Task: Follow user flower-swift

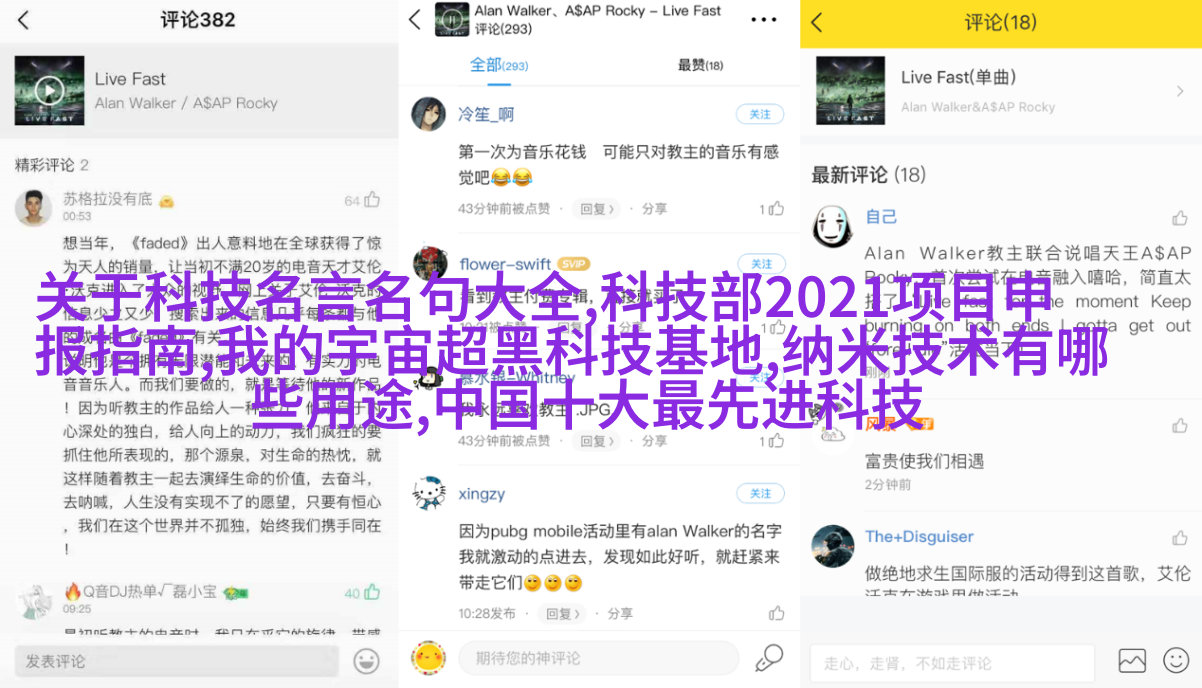Action: [x=761, y=264]
